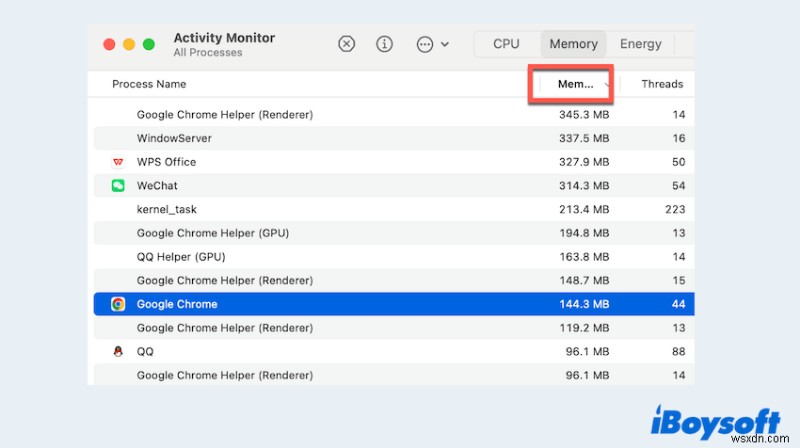The width and height of the screenshot is (800, 448).
Task: Click the 88 threads value
Action: point(678,352)
